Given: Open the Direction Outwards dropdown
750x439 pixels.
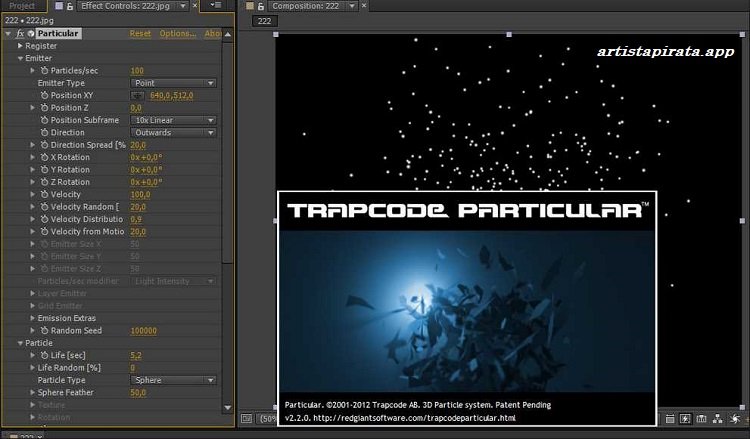Looking at the screenshot, I should 174,133.
